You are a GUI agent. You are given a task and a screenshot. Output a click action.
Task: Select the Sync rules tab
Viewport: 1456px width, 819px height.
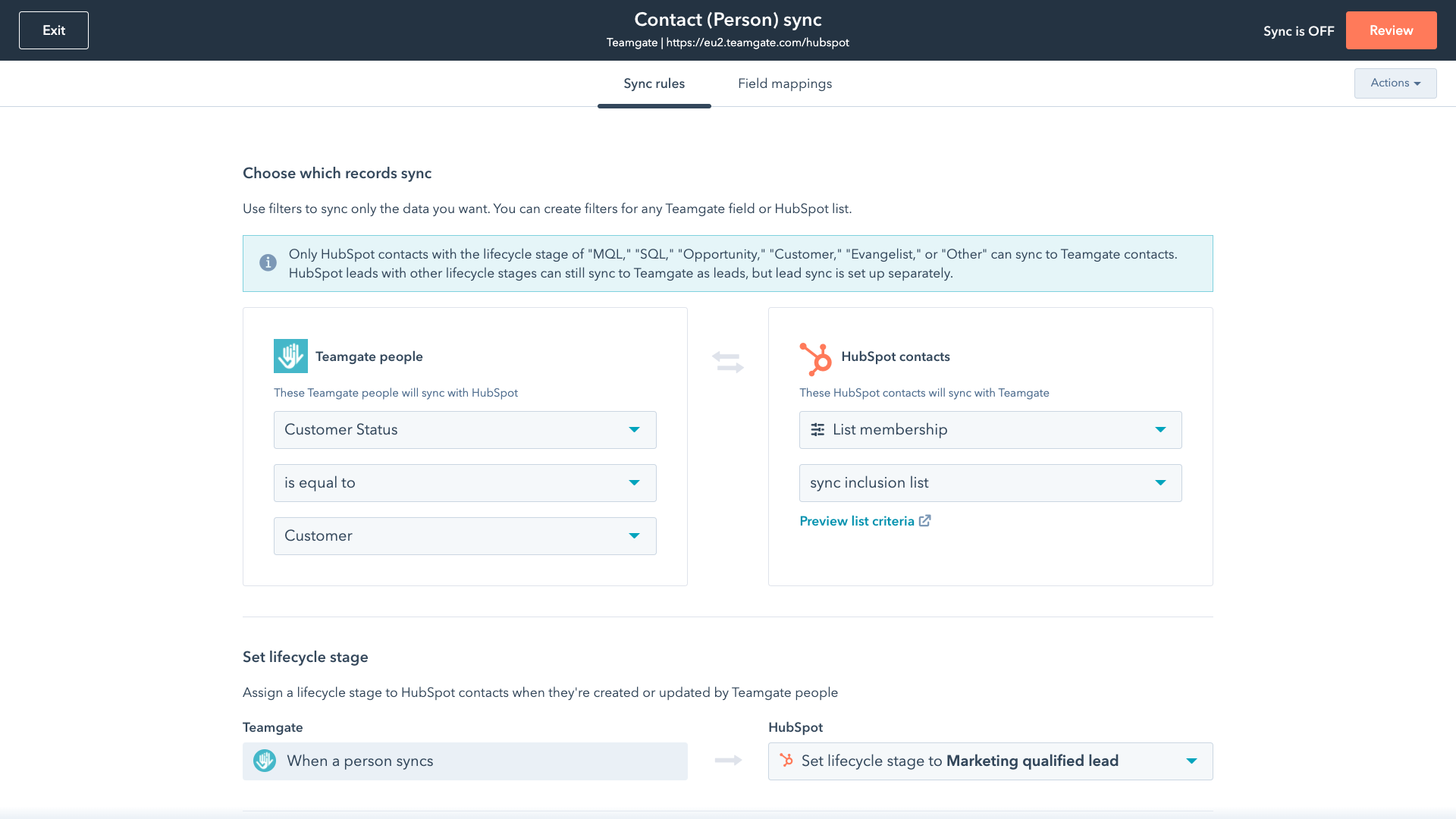(x=654, y=83)
